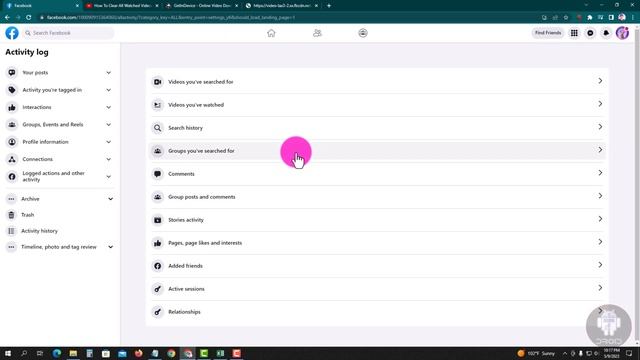Switch to the Facebook browser tab
640x360 pixels.
[42, 6]
